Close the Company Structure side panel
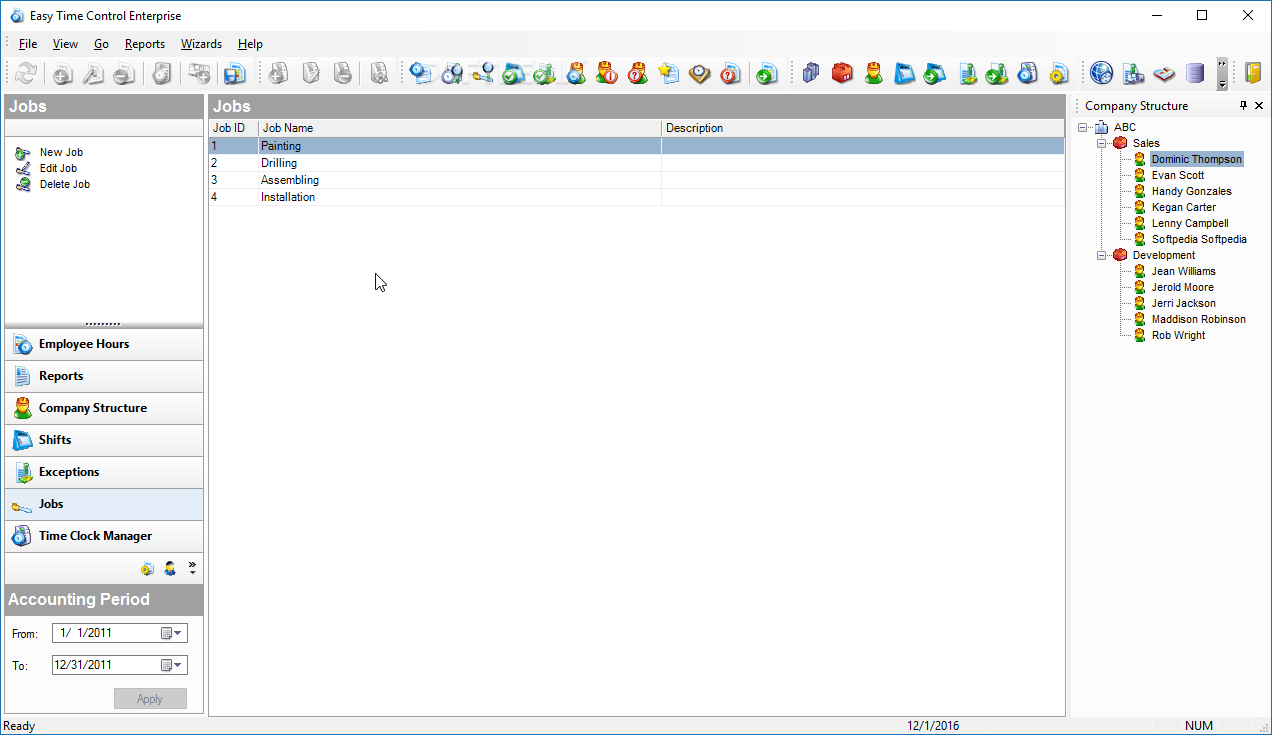This screenshot has height=735, width=1272. point(1259,105)
